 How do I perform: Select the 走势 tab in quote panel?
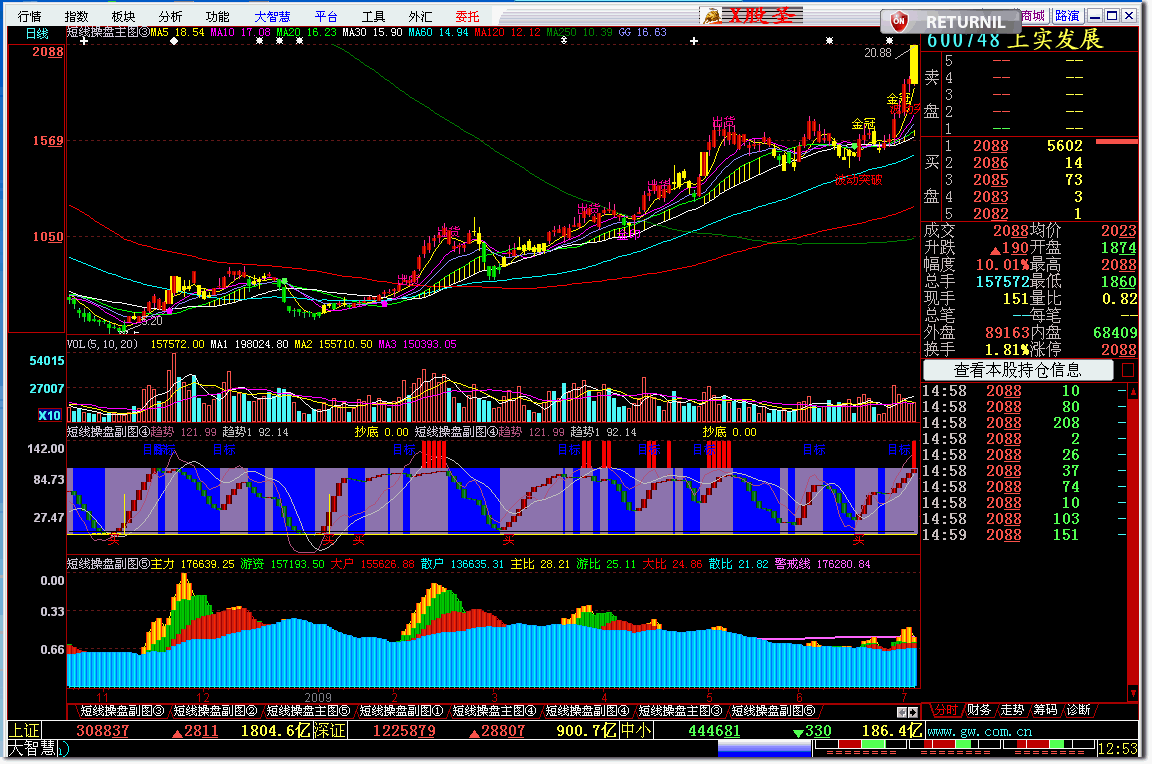tap(1012, 710)
